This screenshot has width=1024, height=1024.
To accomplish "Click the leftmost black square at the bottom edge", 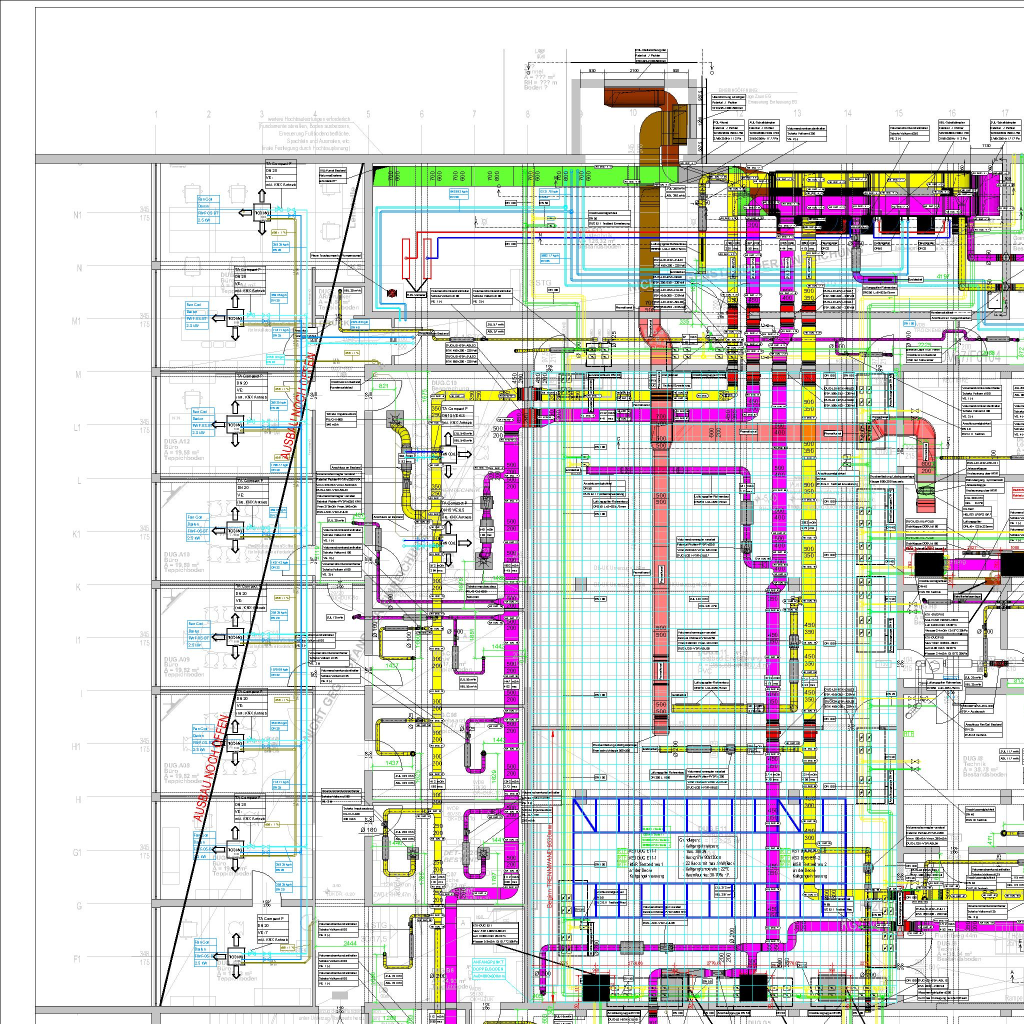I will click(x=596, y=987).
